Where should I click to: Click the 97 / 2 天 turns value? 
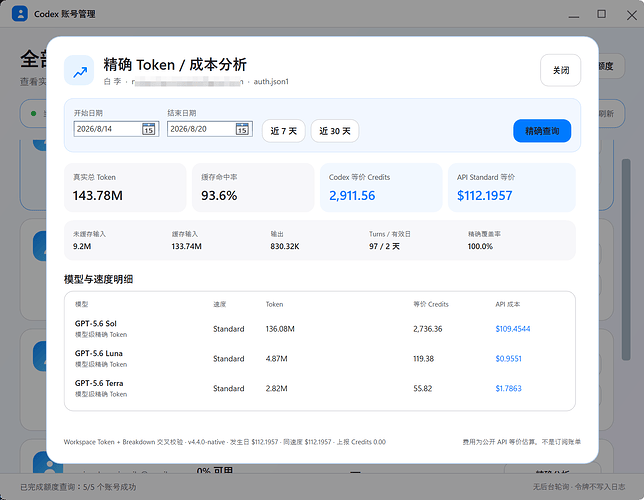coord(384,247)
